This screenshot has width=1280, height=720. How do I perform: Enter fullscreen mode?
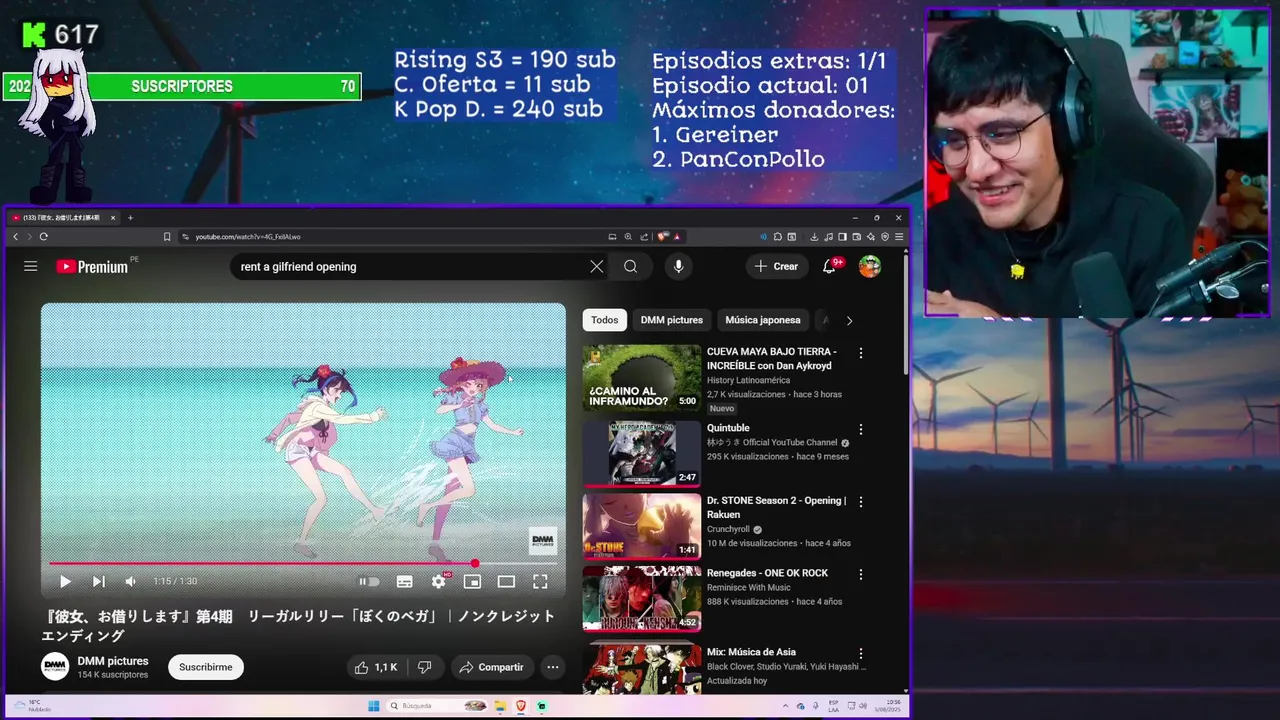coord(540,581)
